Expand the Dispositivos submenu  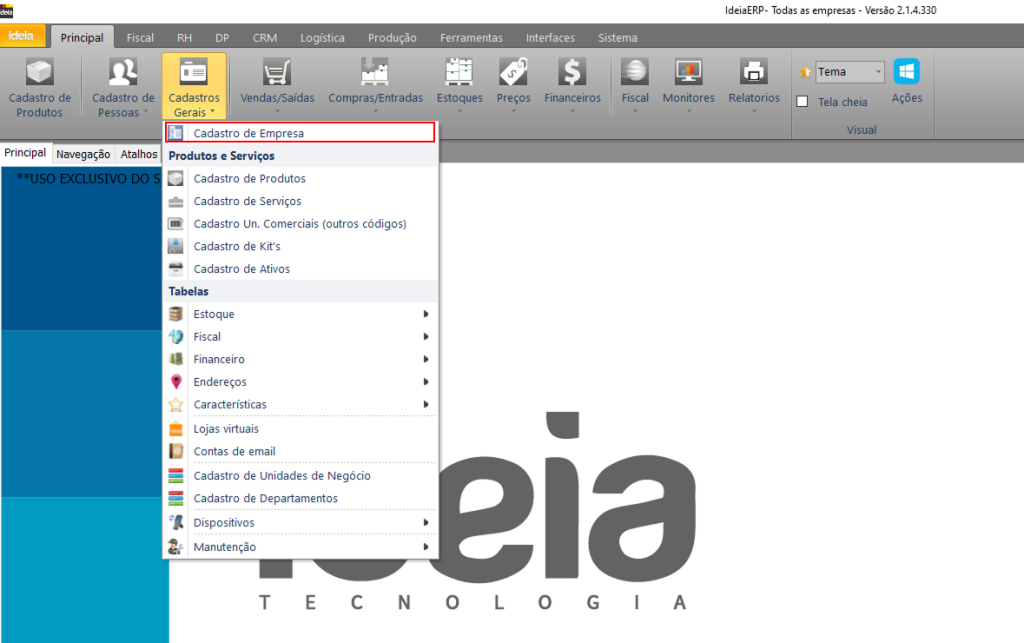300,523
